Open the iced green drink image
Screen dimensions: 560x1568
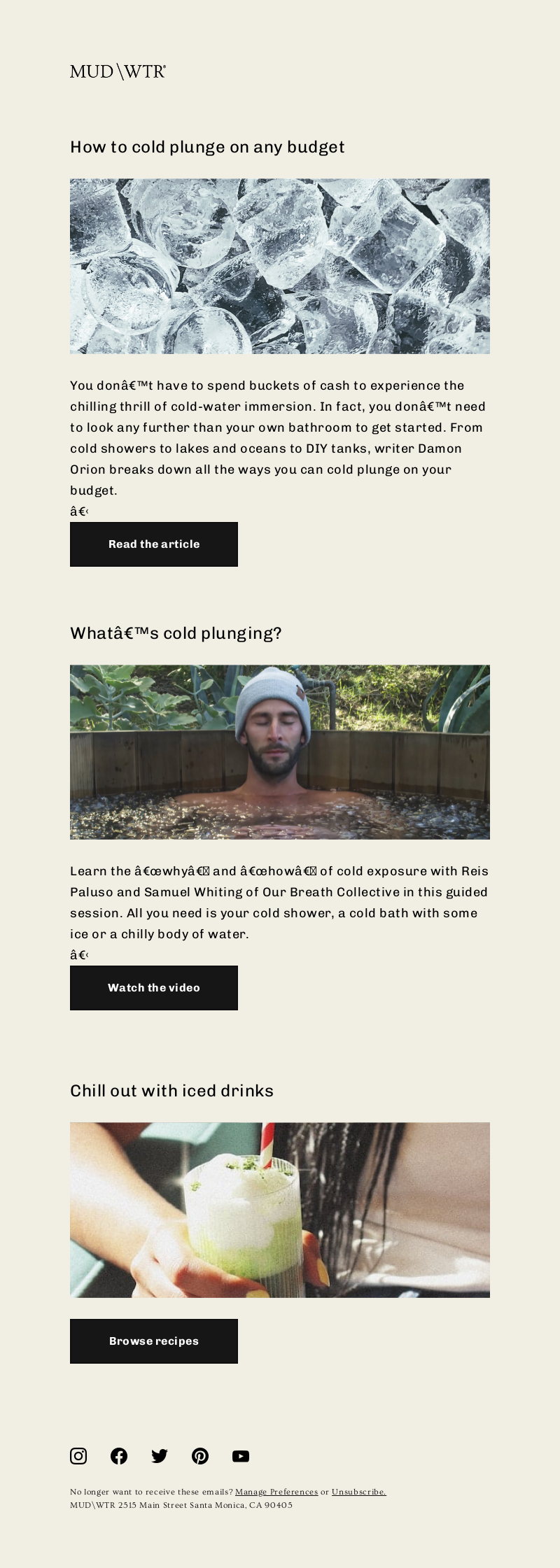pos(280,1210)
